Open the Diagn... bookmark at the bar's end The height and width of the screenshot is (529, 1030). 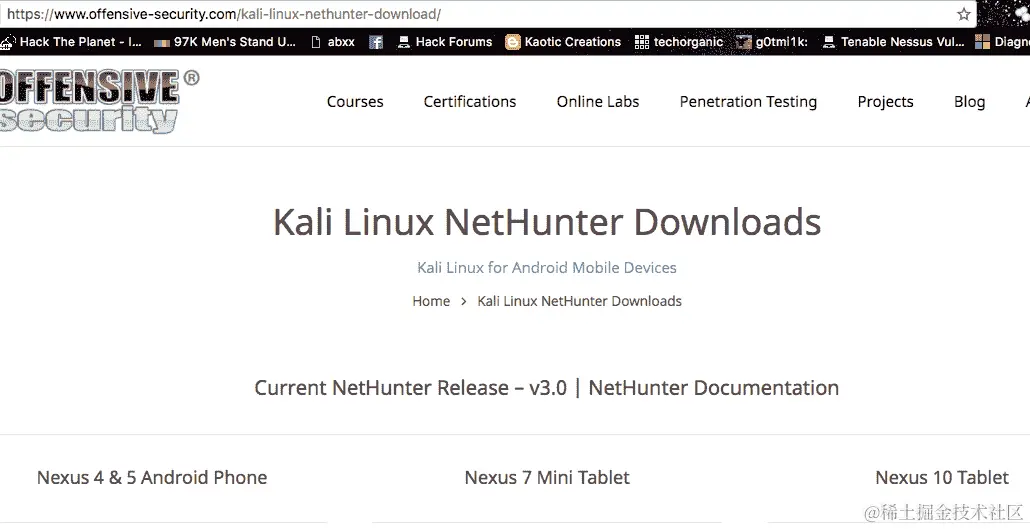[1002, 42]
